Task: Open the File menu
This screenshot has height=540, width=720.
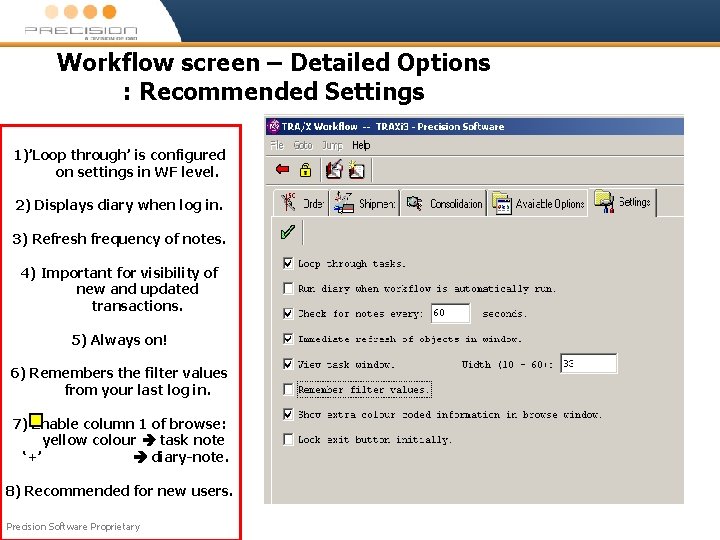Action: click(277, 145)
